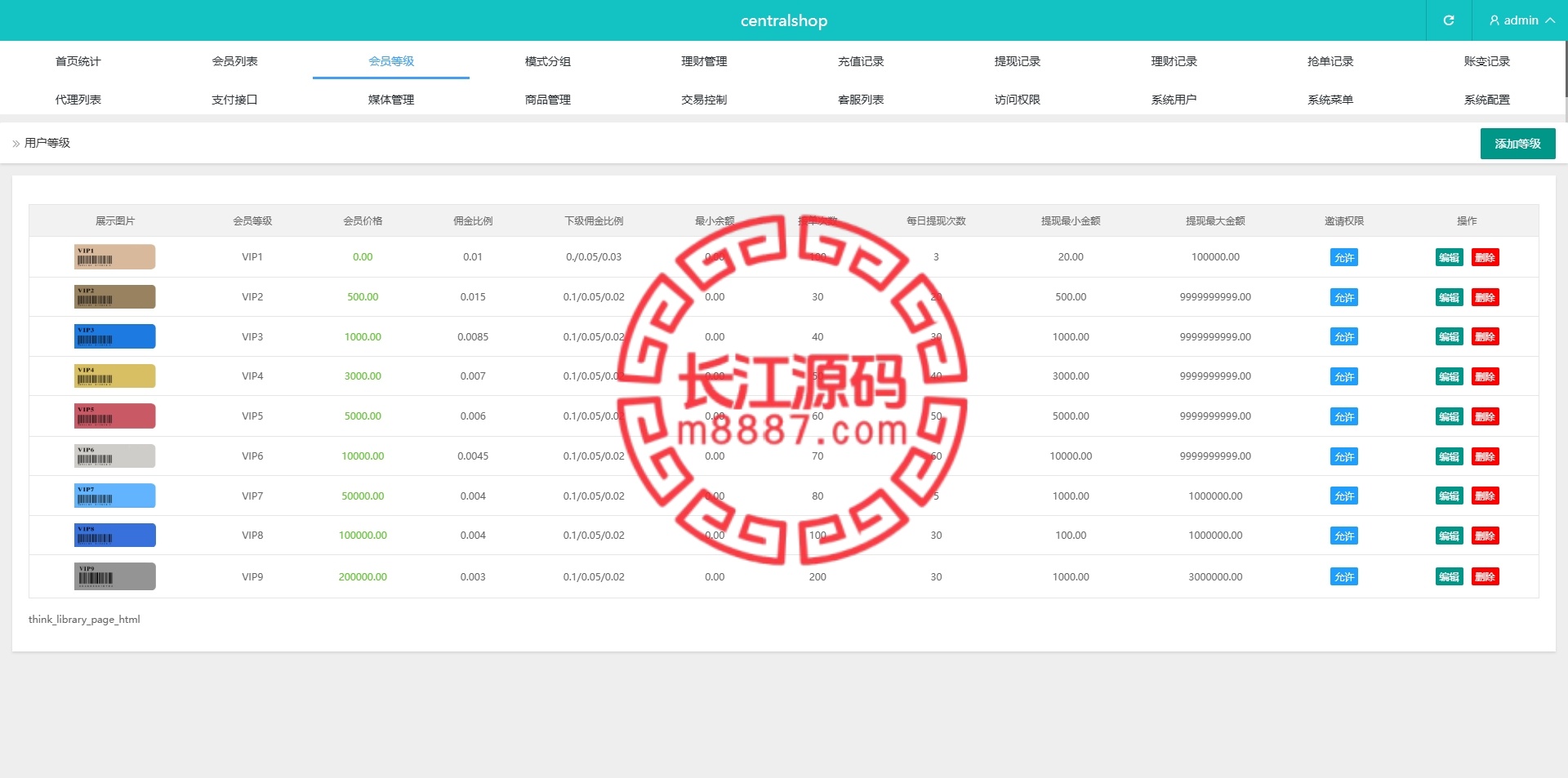1568x778 pixels.
Task: Edit the VIP4 level row
Action: point(1450,376)
